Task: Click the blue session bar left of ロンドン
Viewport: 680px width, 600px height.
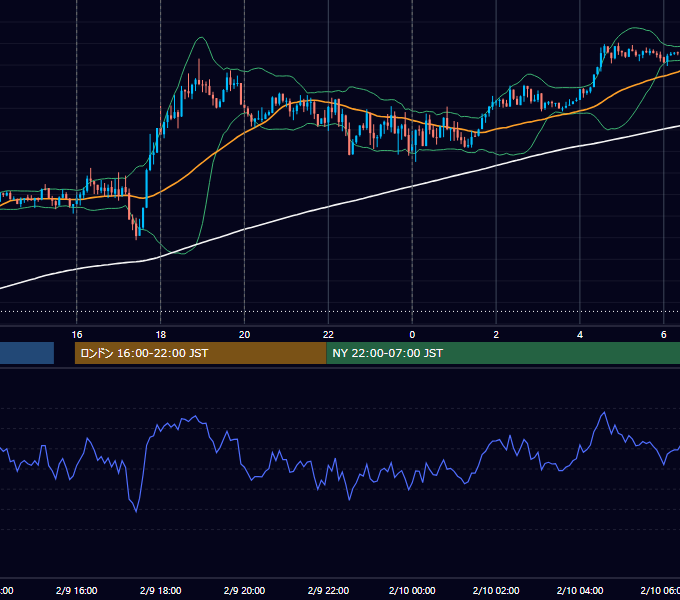Action: point(27,353)
